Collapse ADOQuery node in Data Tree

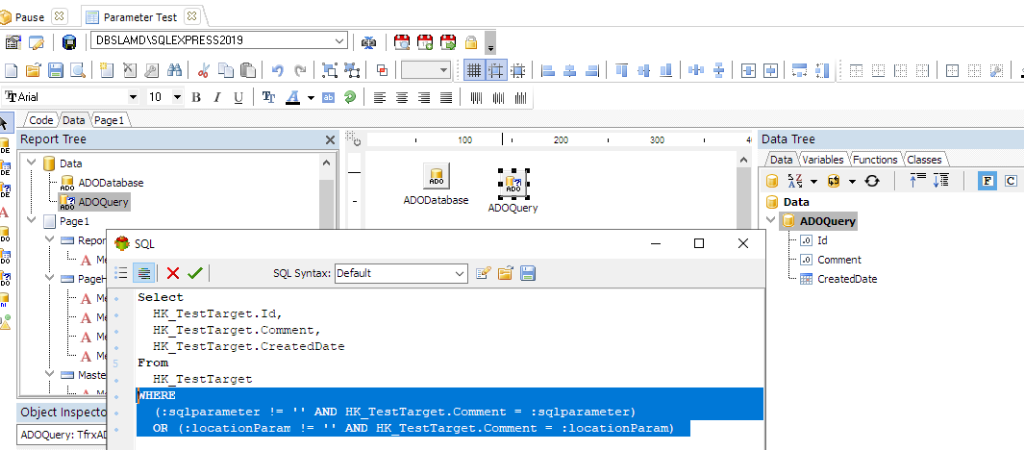(x=771, y=221)
